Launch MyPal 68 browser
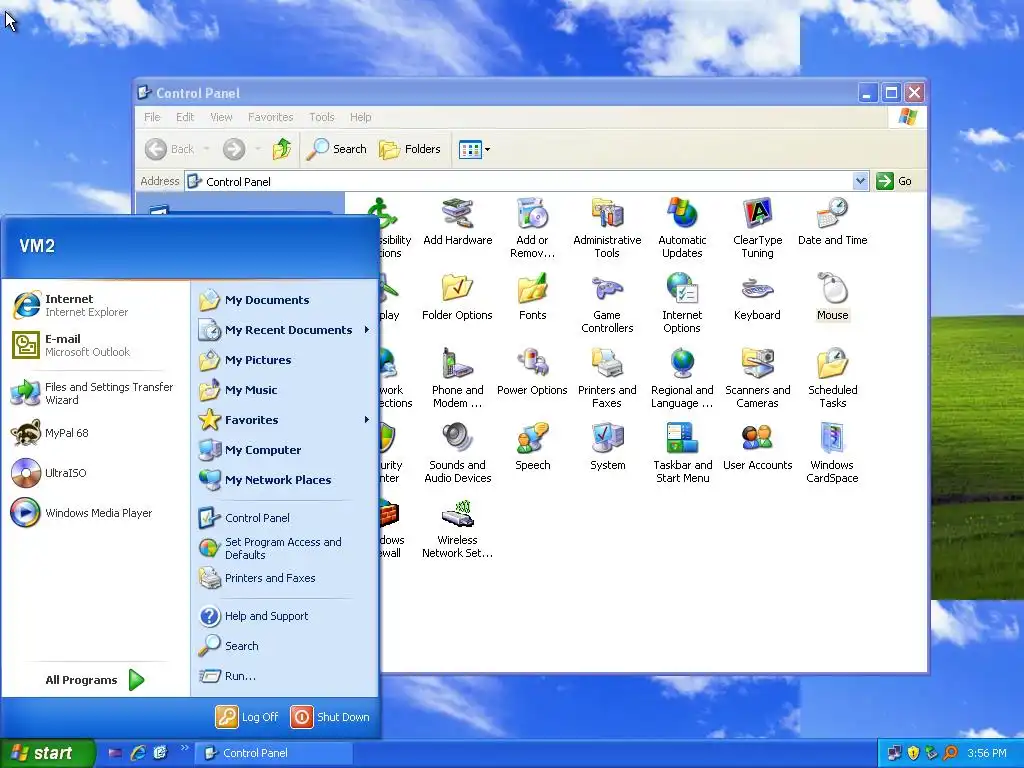This screenshot has width=1024, height=768. point(95,433)
